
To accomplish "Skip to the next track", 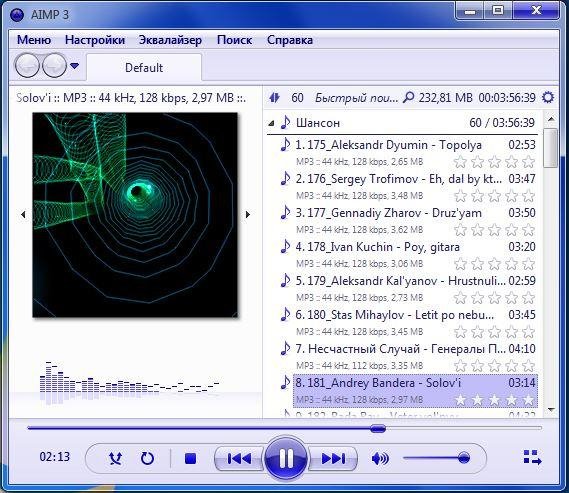I will (x=333, y=459).
